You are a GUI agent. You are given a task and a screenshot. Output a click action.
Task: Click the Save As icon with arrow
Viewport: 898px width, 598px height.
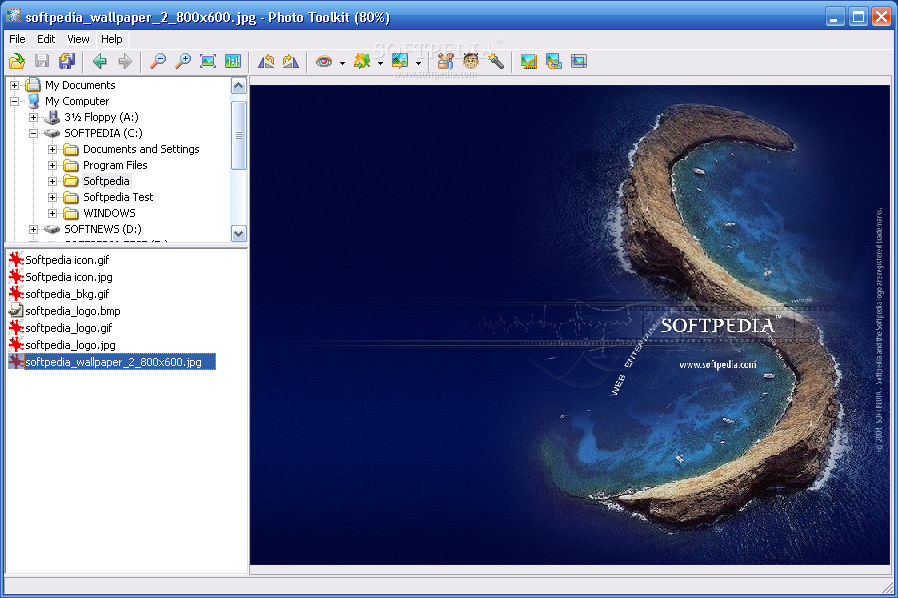click(67, 61)
